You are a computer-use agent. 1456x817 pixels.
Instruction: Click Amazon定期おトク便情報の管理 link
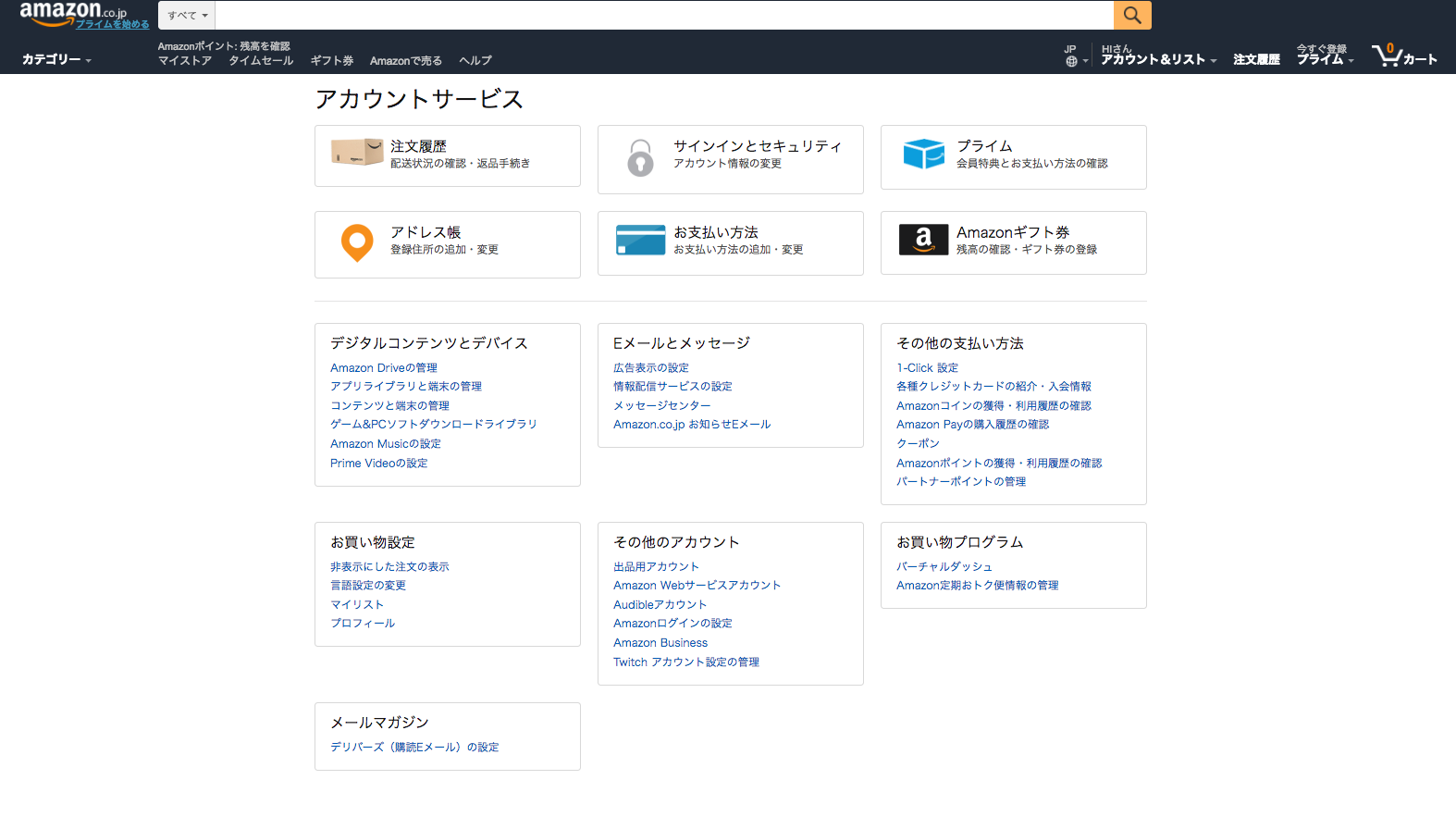coord(978,586)
